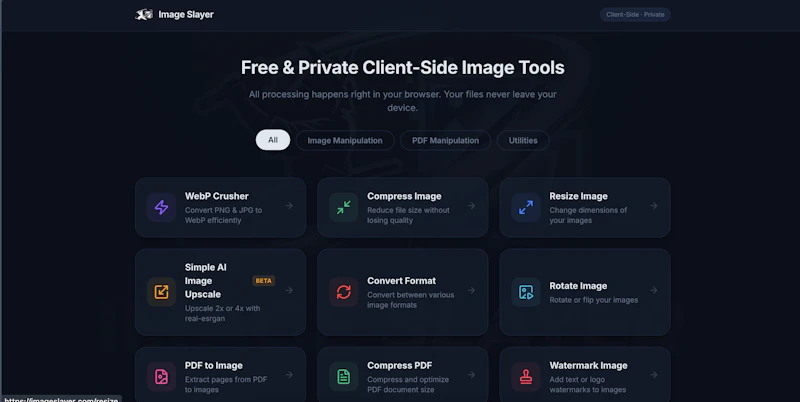Click the Compress Image arrows icon
800x402 pixels.
tap(343, 207)
